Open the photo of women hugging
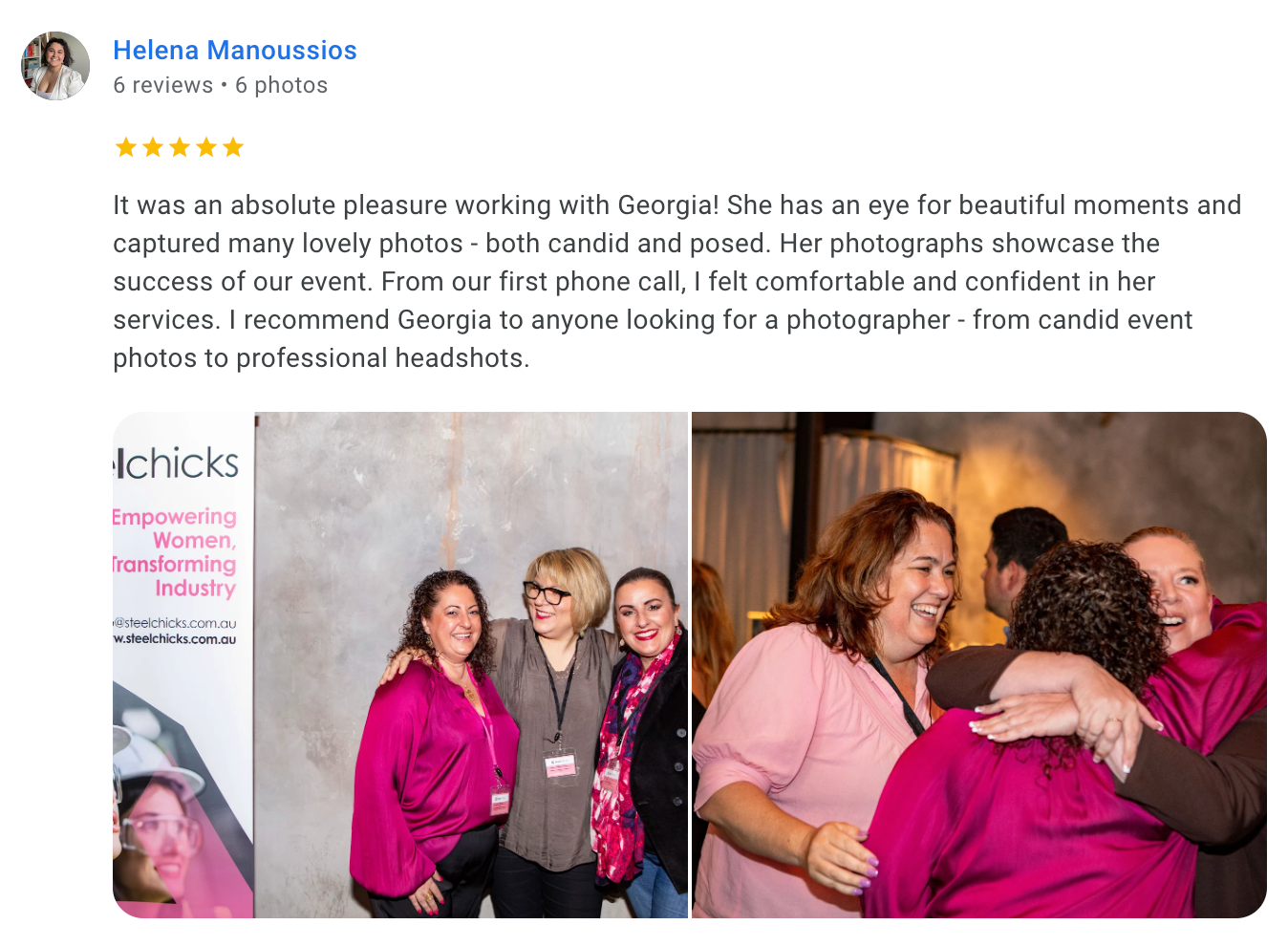The width and height of the screenshot is (1288, 946). [979, 665]
